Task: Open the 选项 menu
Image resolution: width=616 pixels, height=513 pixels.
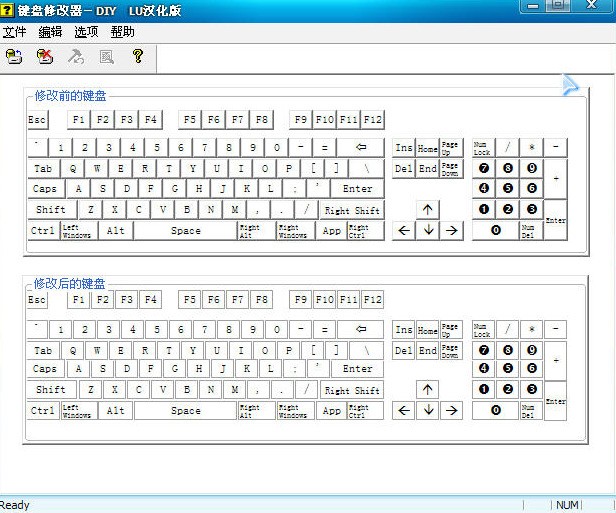Action: click(x=86, y=32)
